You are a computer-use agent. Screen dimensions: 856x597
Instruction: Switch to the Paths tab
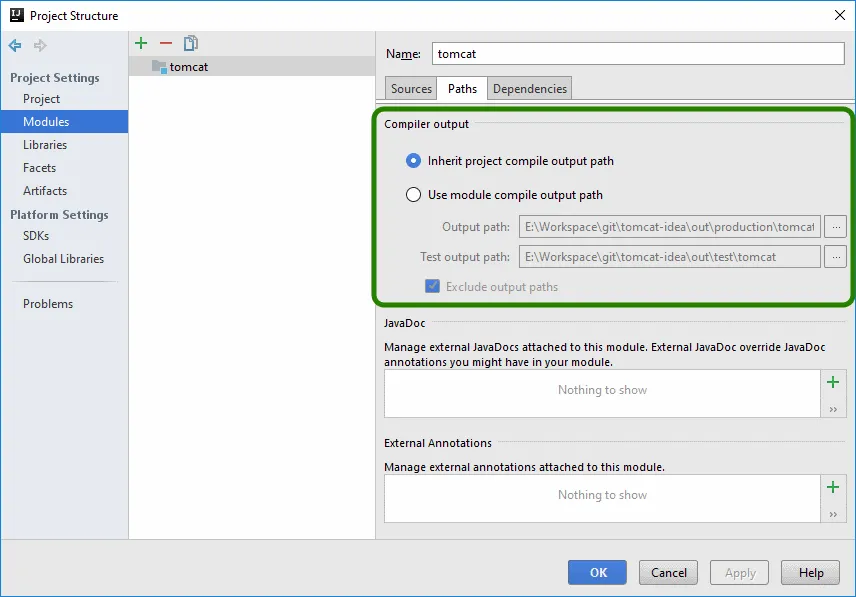[x=462, y=88]
